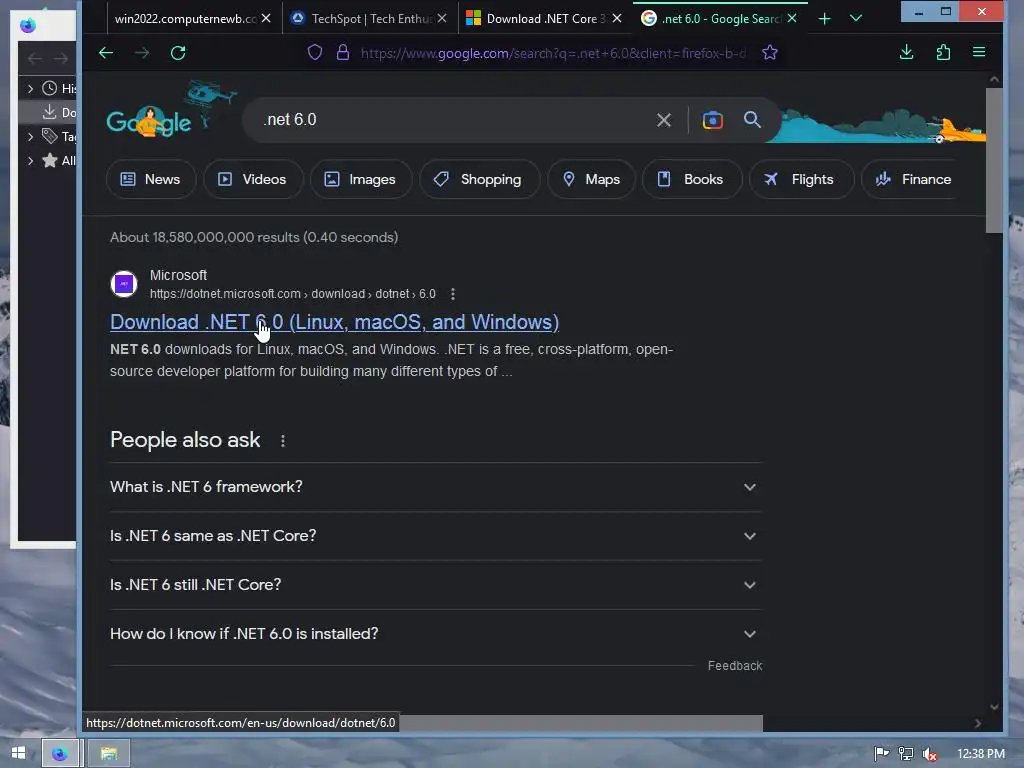This screenshot has width=1024, height=768.
Task: Close the win2022.computernewb tab
Action: point(266,19)
